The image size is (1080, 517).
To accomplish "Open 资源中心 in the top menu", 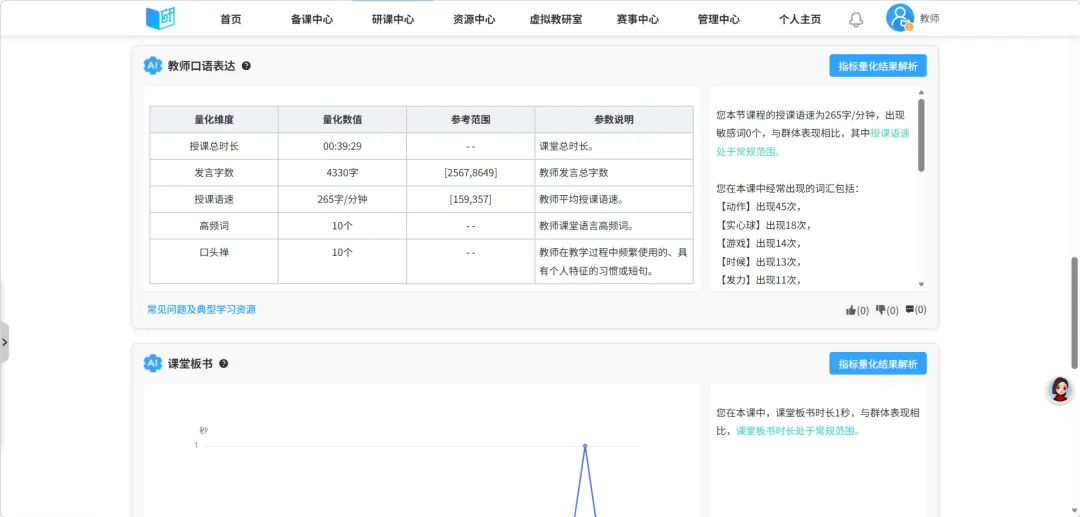I will coord(474,19).
